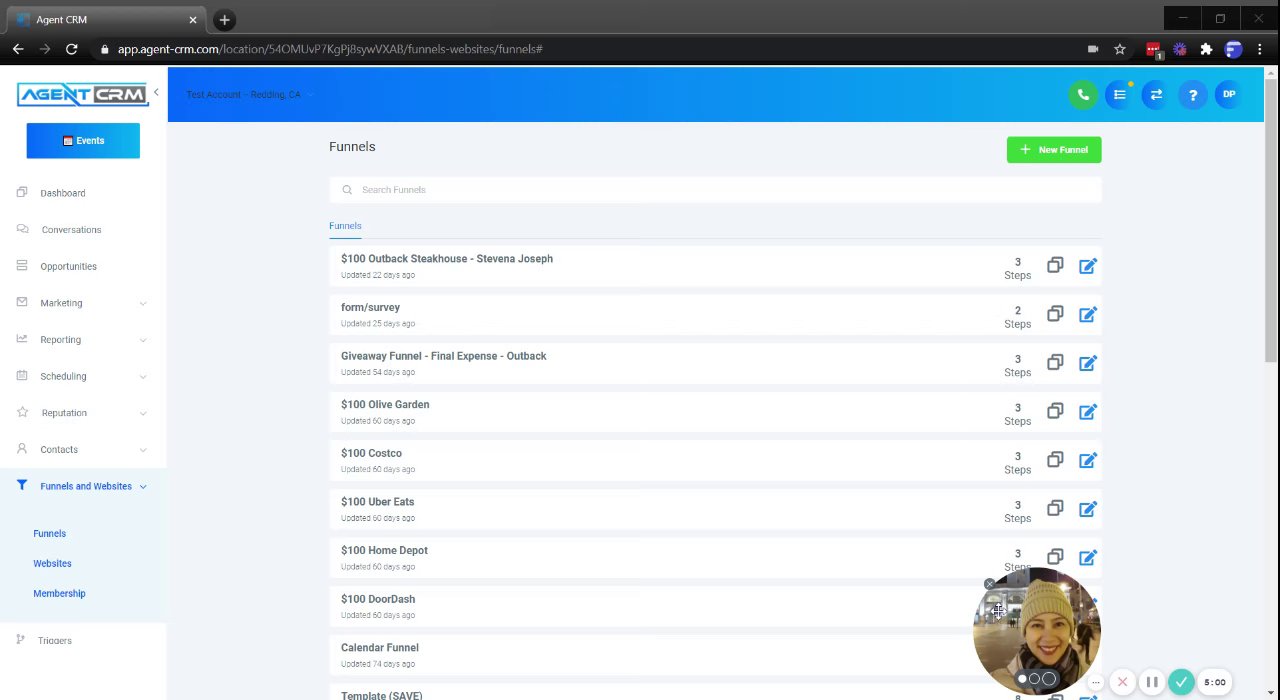Image resolution: width=1280 pixels, height=700 pixels.
Task: Clone the $100 Uber Eats funnel
Action: click(x=1055, y=508)
